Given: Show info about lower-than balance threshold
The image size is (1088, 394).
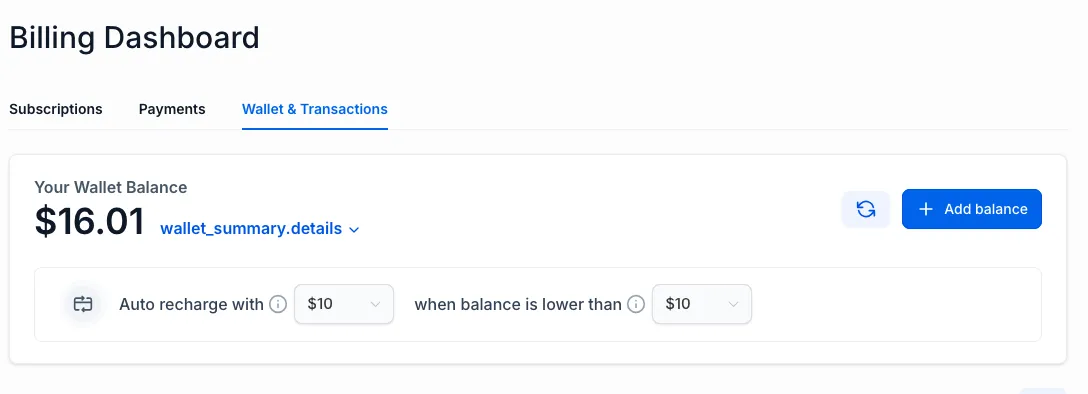Looking at the screenshot, I should pos(636,304).
